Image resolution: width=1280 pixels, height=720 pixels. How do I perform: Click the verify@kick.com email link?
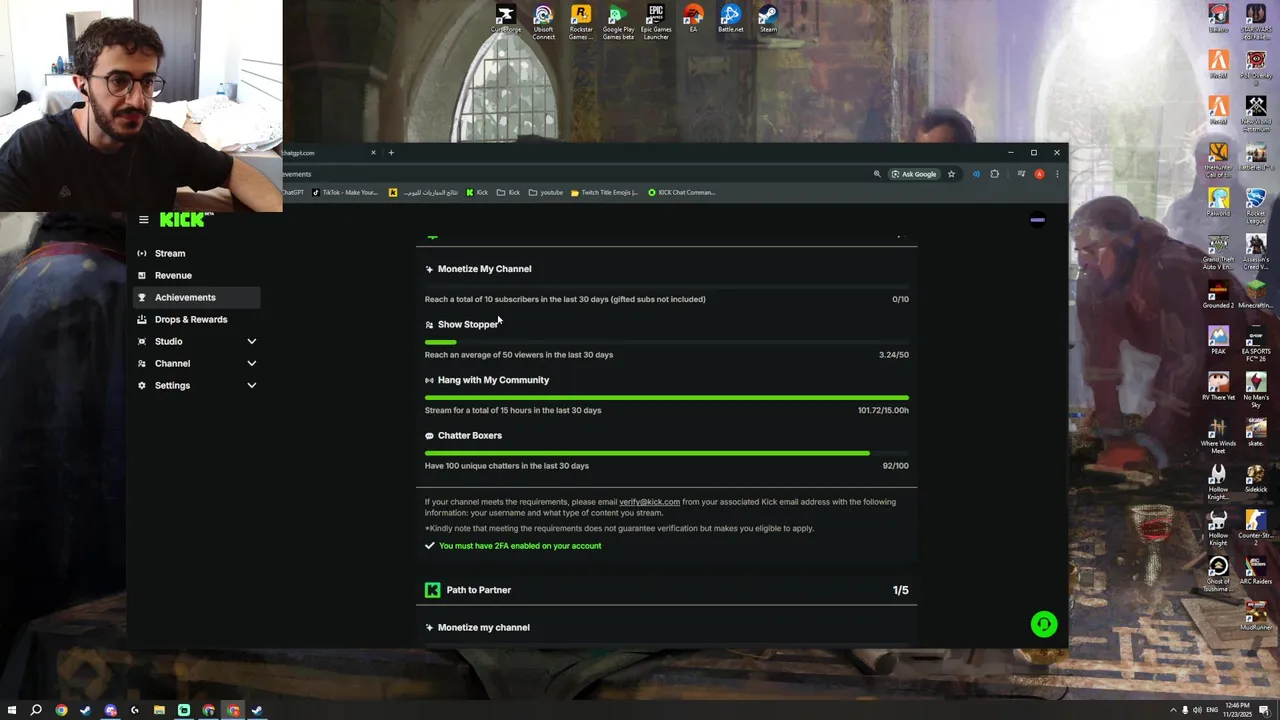click(649, 502)
